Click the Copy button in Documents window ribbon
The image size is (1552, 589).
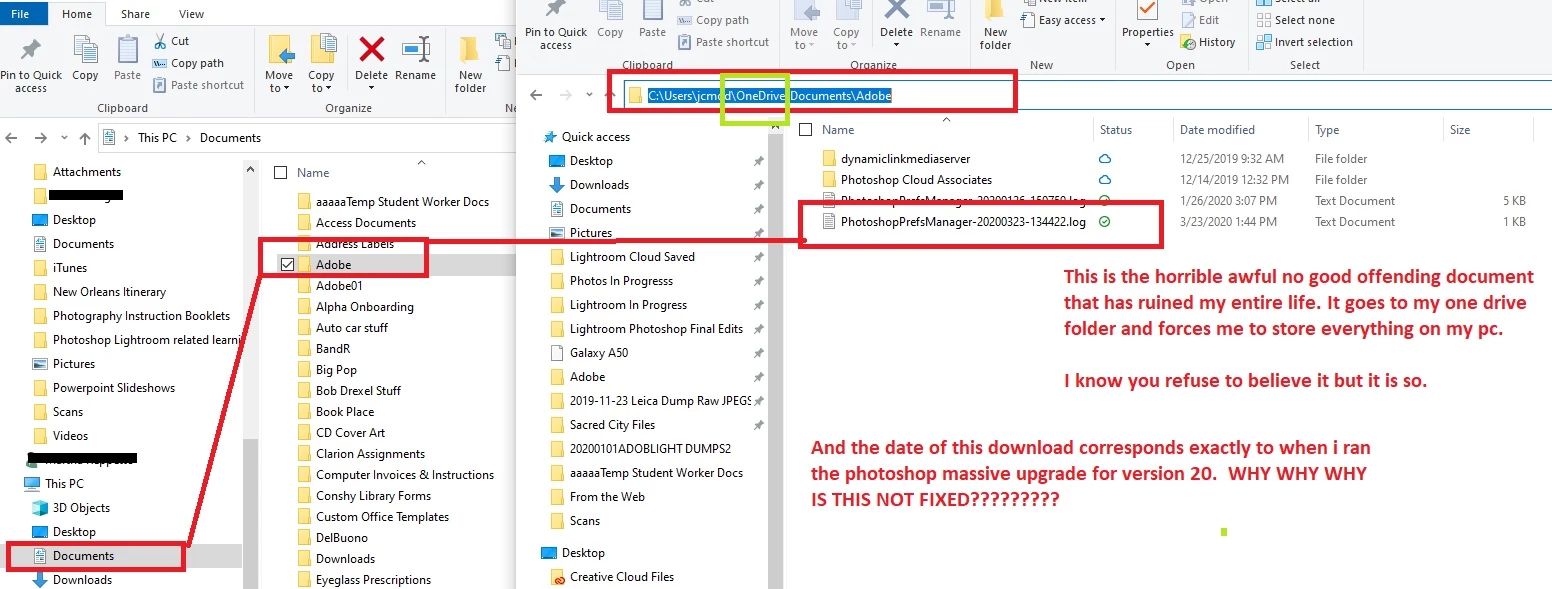tap(85, 59)
